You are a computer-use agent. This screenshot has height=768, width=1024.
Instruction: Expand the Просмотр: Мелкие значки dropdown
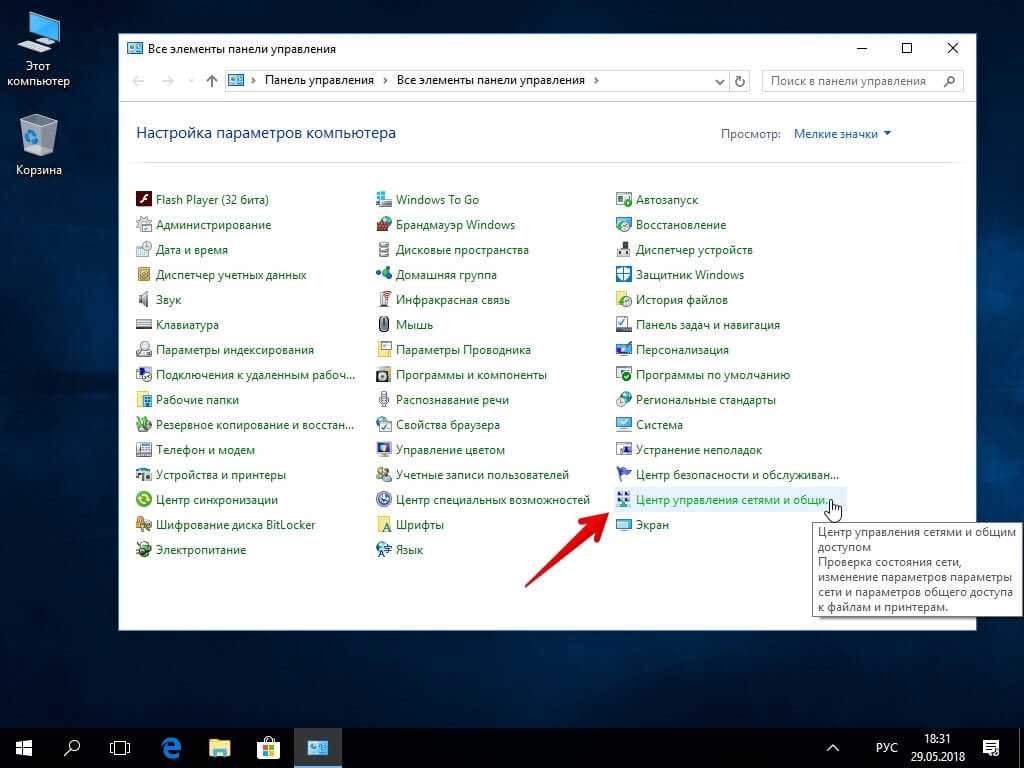(x=842, y=133)
